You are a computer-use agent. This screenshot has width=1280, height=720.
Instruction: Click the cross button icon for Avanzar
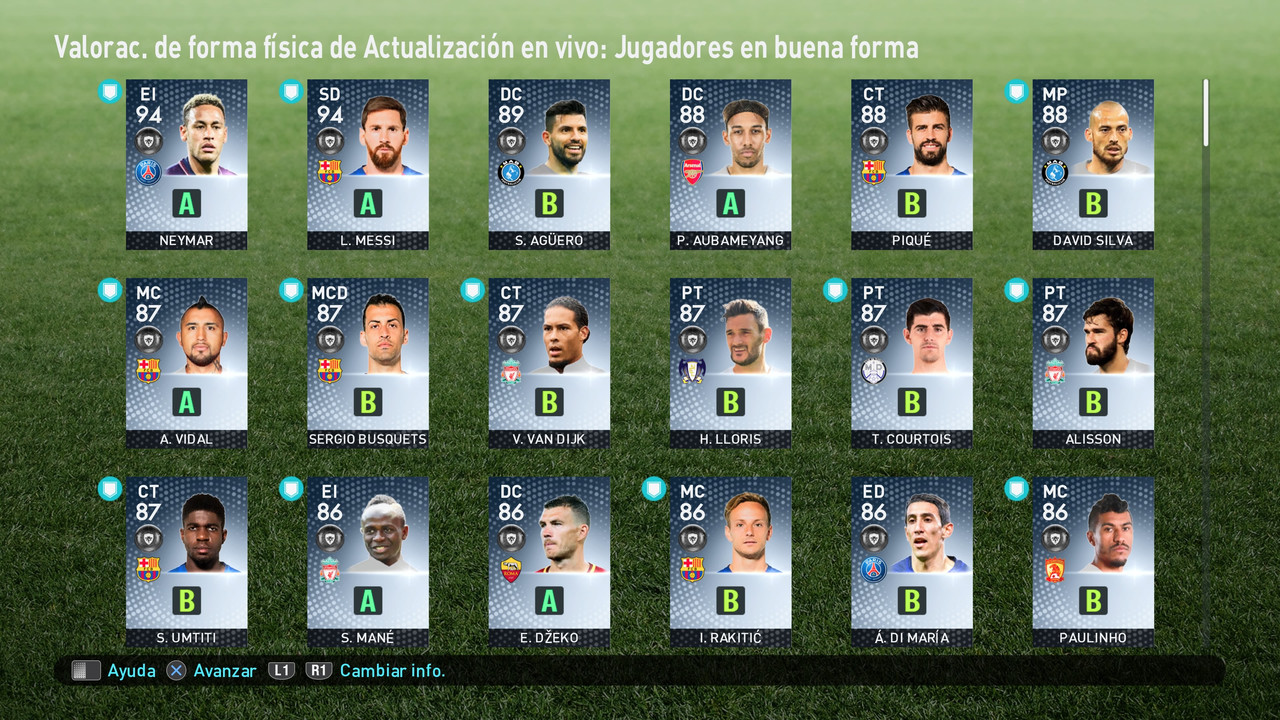tap(176, 671)
